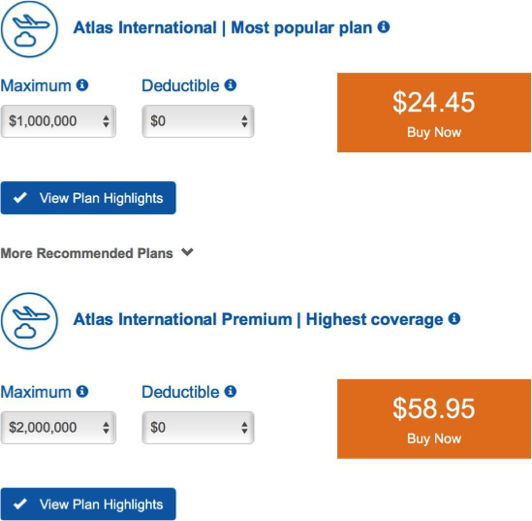The height and width of the screenshot is (521, 532).
Task: Click the airplane icon beside Atlas International
Action: (30, 29)
